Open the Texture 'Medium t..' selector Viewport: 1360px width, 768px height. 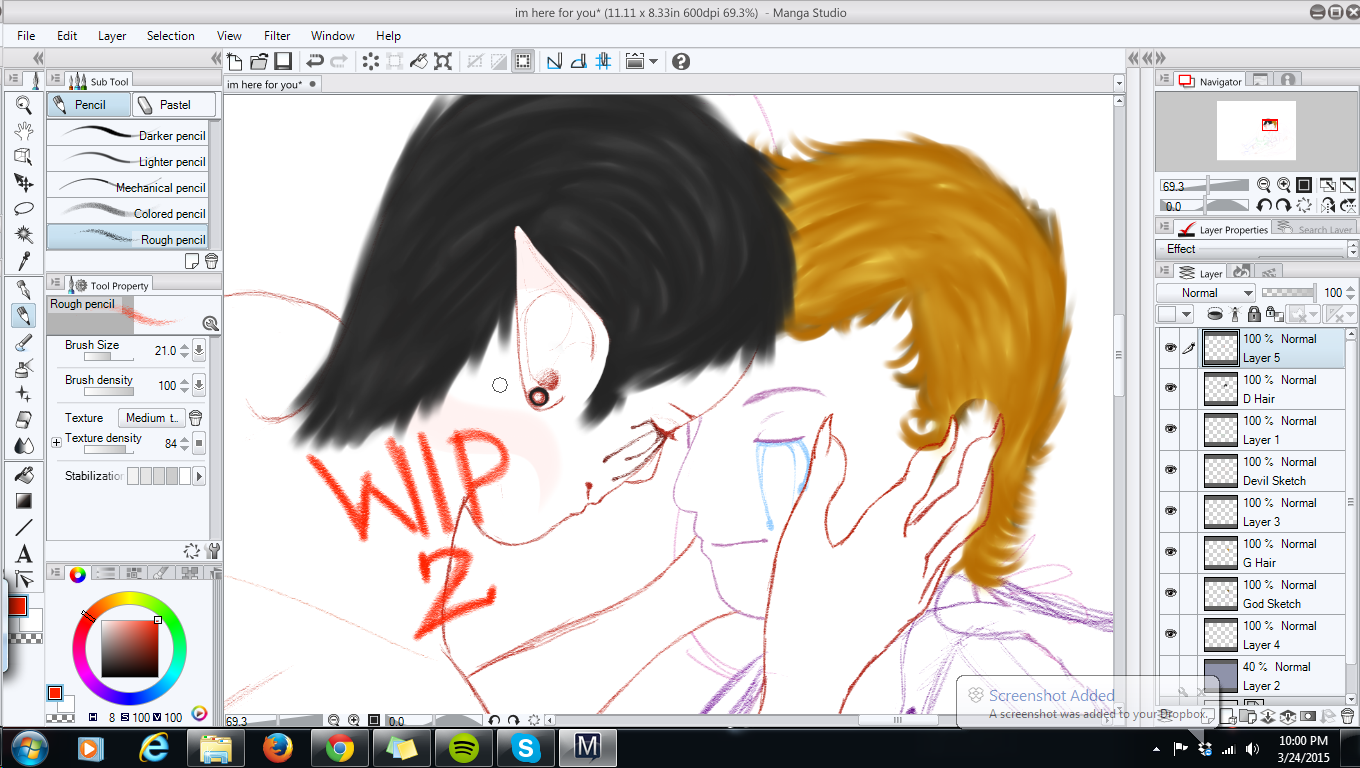coord(152,418)
